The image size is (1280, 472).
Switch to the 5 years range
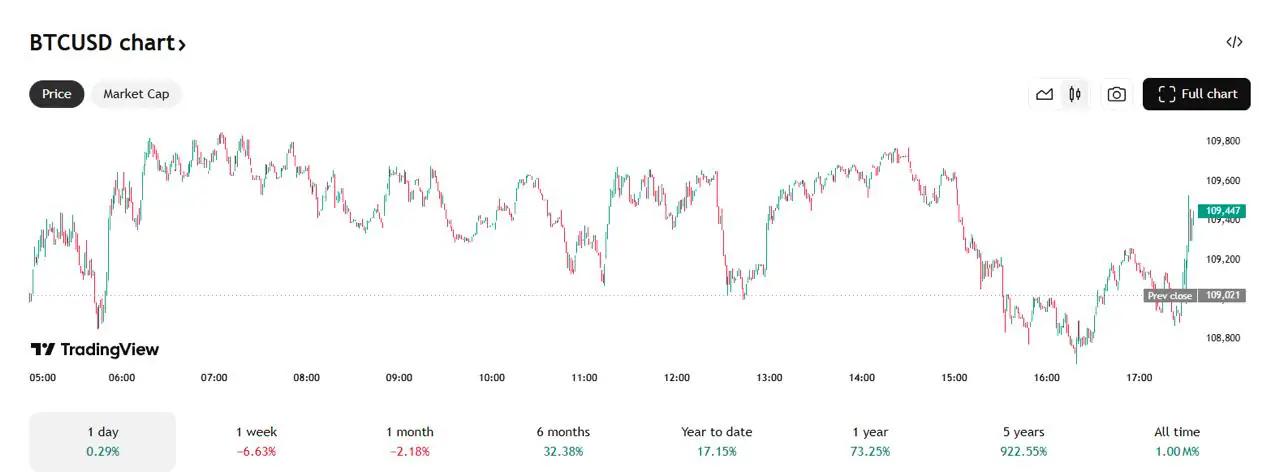click(x=1023, y=441)
